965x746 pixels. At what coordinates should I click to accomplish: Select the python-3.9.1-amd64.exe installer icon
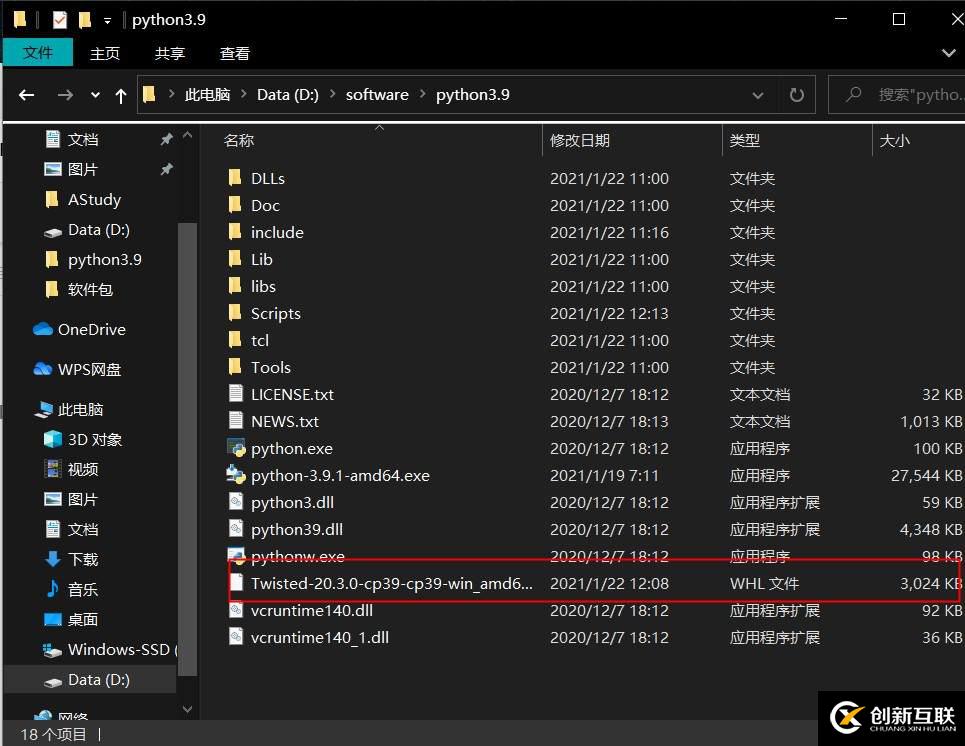click(236, 475)
